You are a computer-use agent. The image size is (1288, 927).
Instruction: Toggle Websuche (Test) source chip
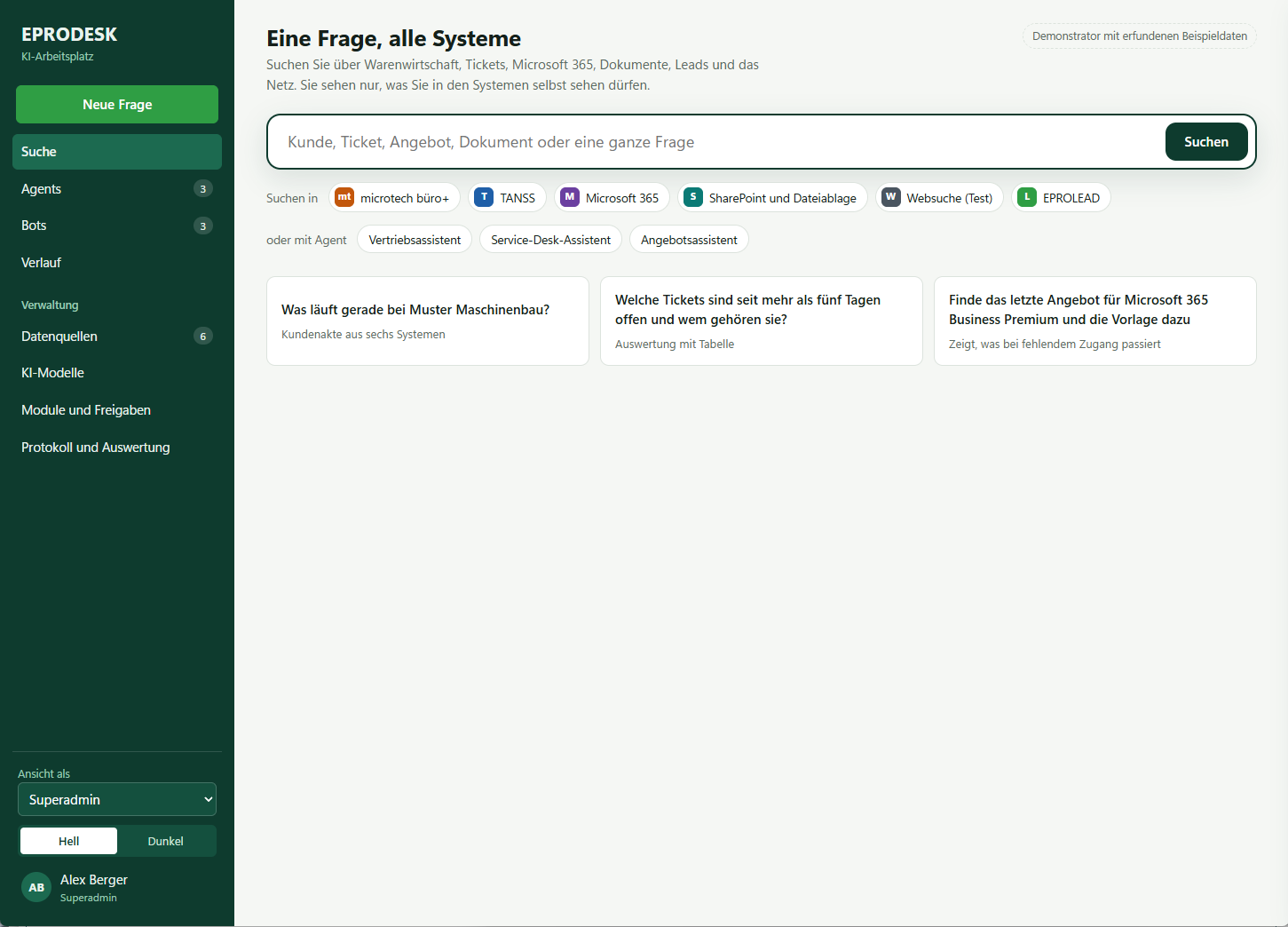(940, 197)
